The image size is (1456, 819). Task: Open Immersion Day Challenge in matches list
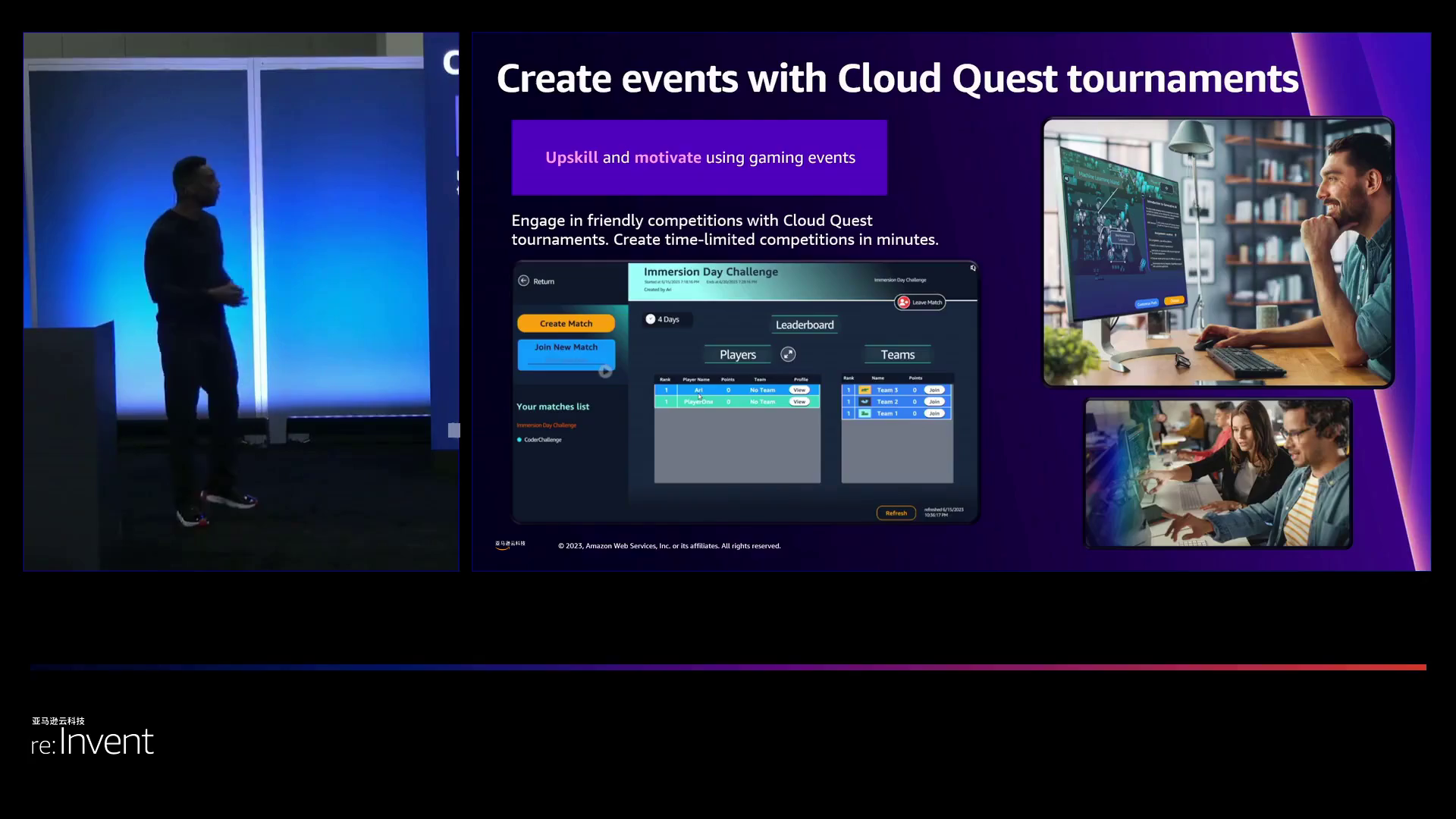[x=547, y=425]
